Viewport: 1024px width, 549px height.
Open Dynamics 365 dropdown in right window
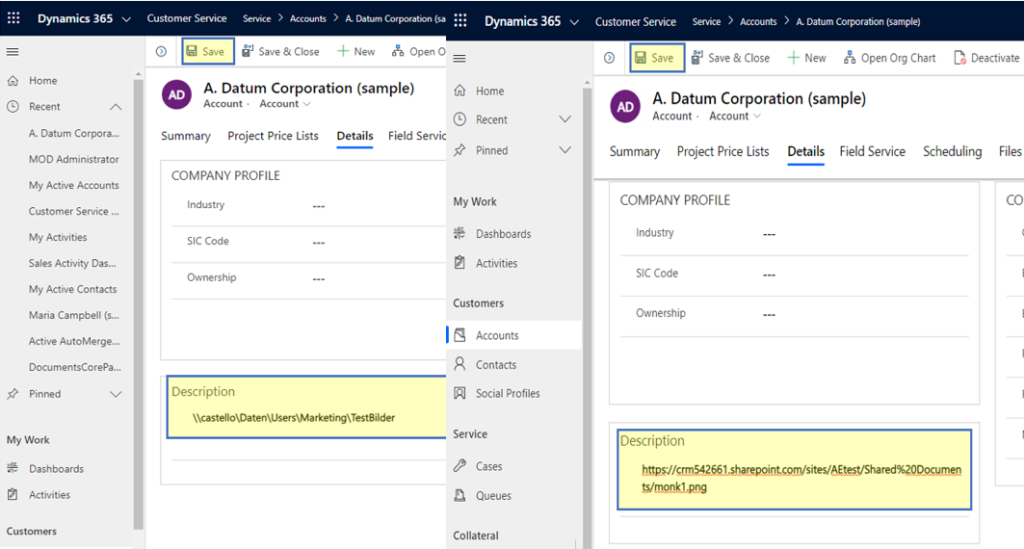click(574, 22)
